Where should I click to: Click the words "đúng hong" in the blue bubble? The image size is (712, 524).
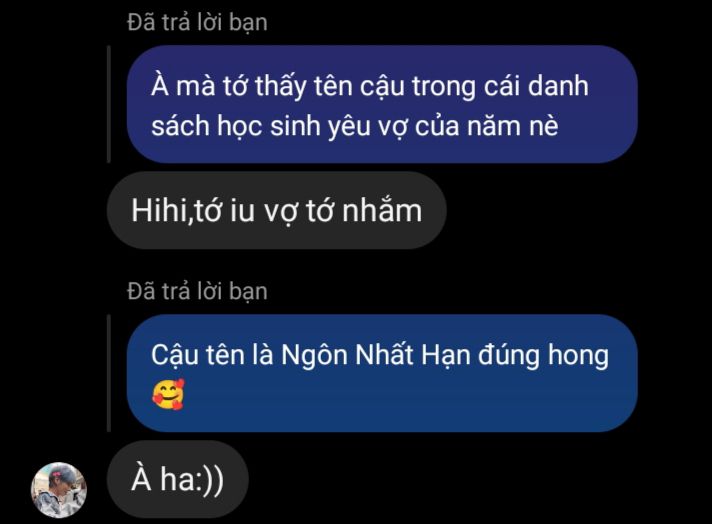(543, 356)
